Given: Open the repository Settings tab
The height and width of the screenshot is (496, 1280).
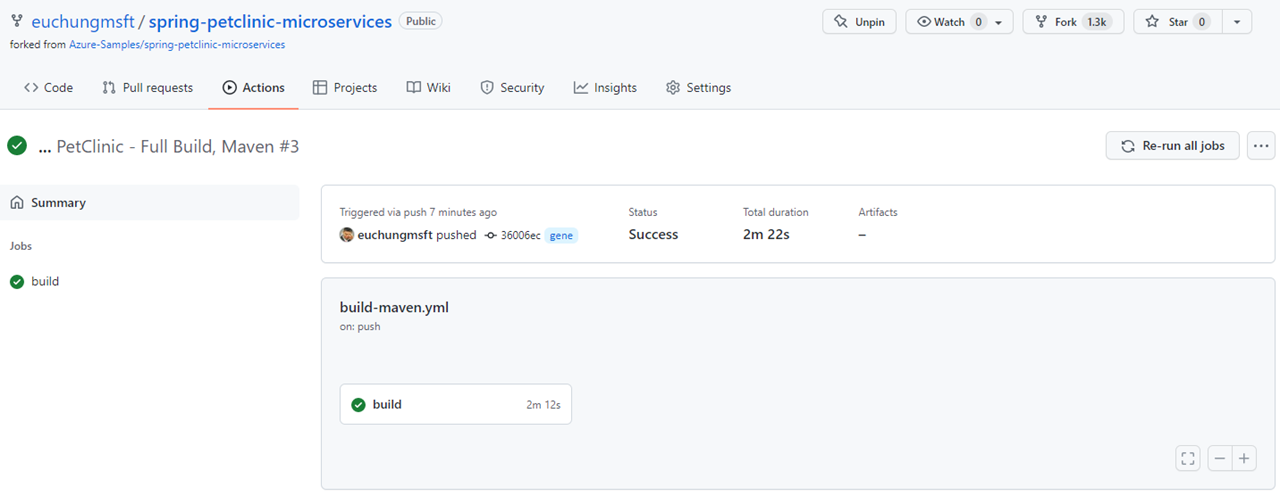Looking at the screenshot, I should [699, 88].
